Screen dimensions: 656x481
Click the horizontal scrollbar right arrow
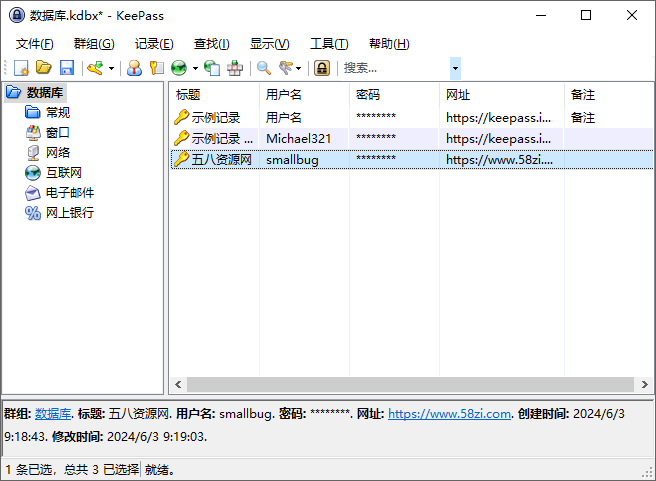coord(644,384)
